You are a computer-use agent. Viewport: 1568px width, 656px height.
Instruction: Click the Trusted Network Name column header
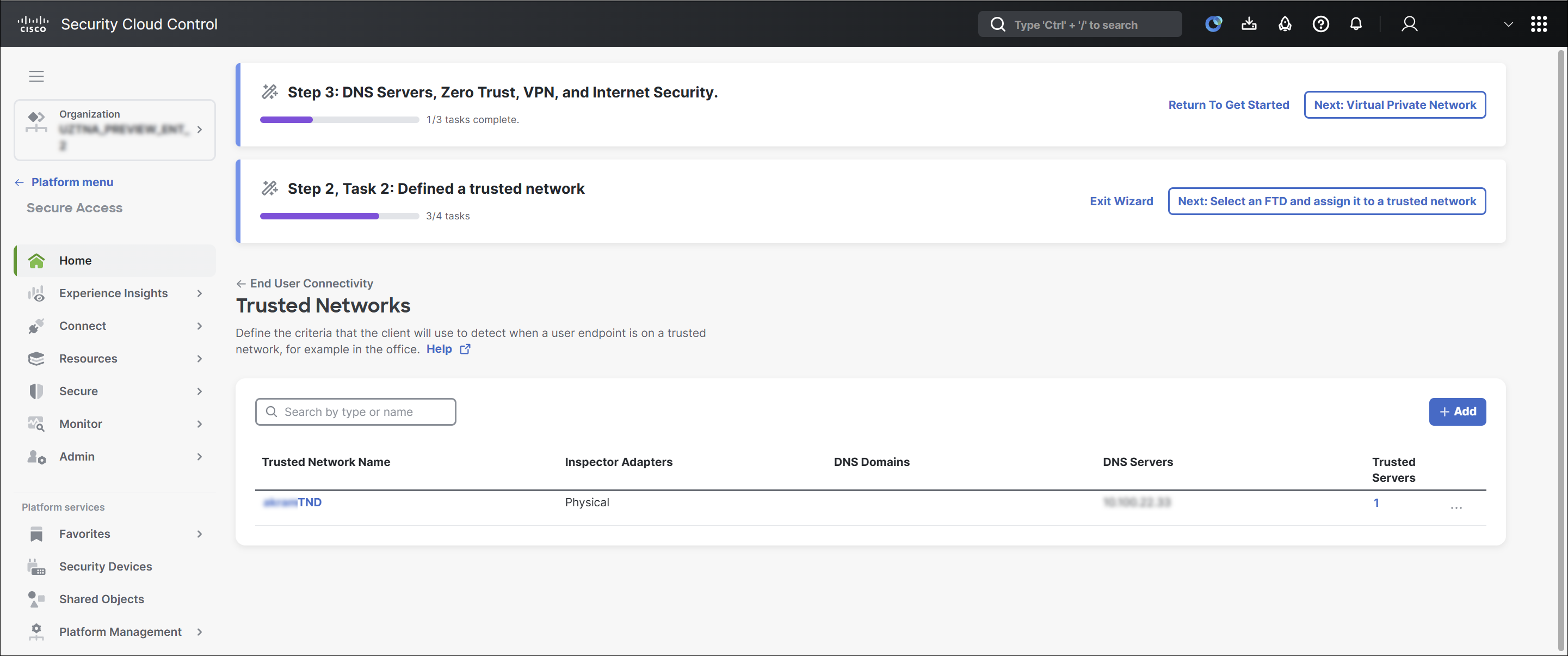click(326, 462)
